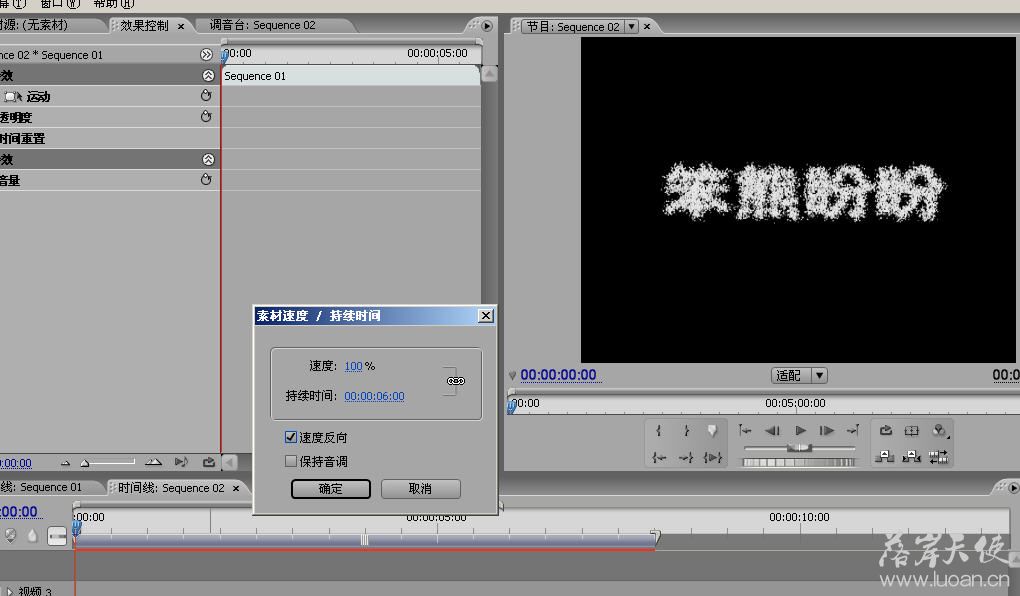Image resolution: width=1020 pixels, height=596 pixels.
Task: Switch to the 时间线: Sequence 02 tab
Action: (x=171, y=488)
